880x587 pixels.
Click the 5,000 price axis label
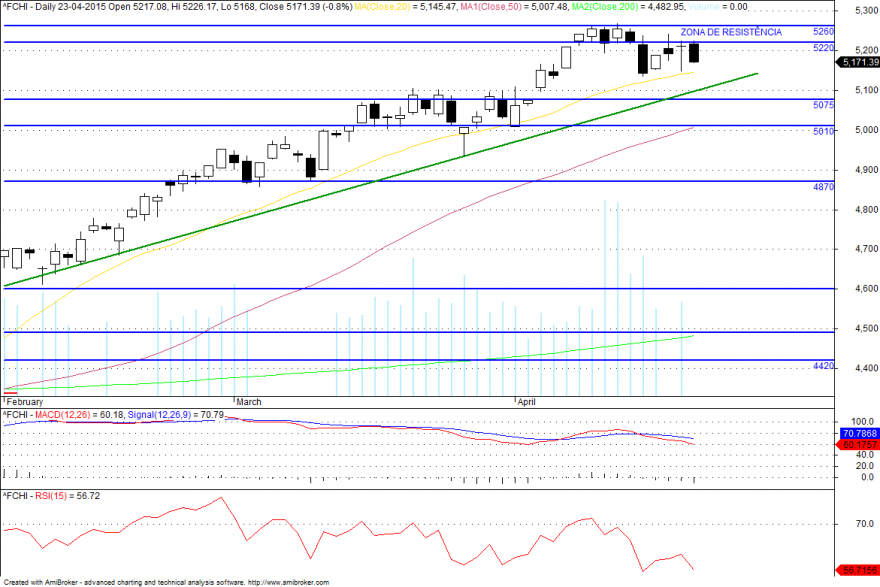point(867,130)
